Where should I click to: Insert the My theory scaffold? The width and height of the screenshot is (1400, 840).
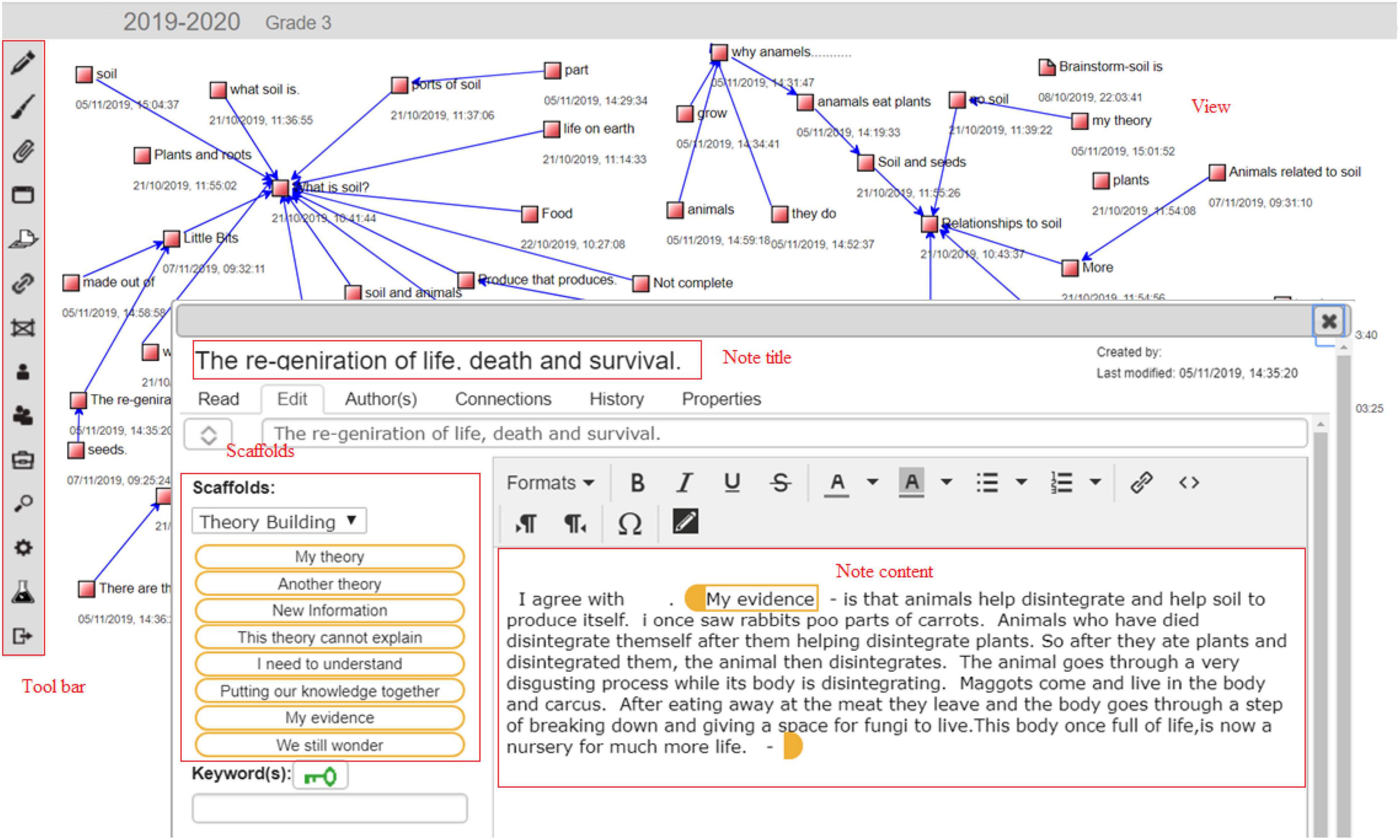(329, 557)
